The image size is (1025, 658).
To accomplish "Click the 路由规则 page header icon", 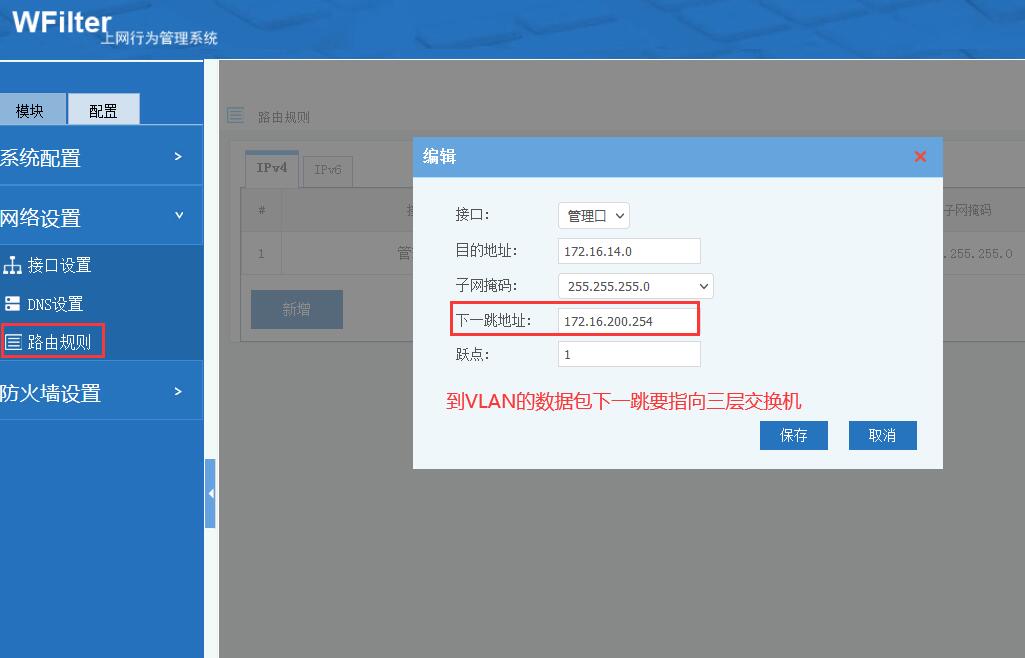I will [x=235, y=116].
